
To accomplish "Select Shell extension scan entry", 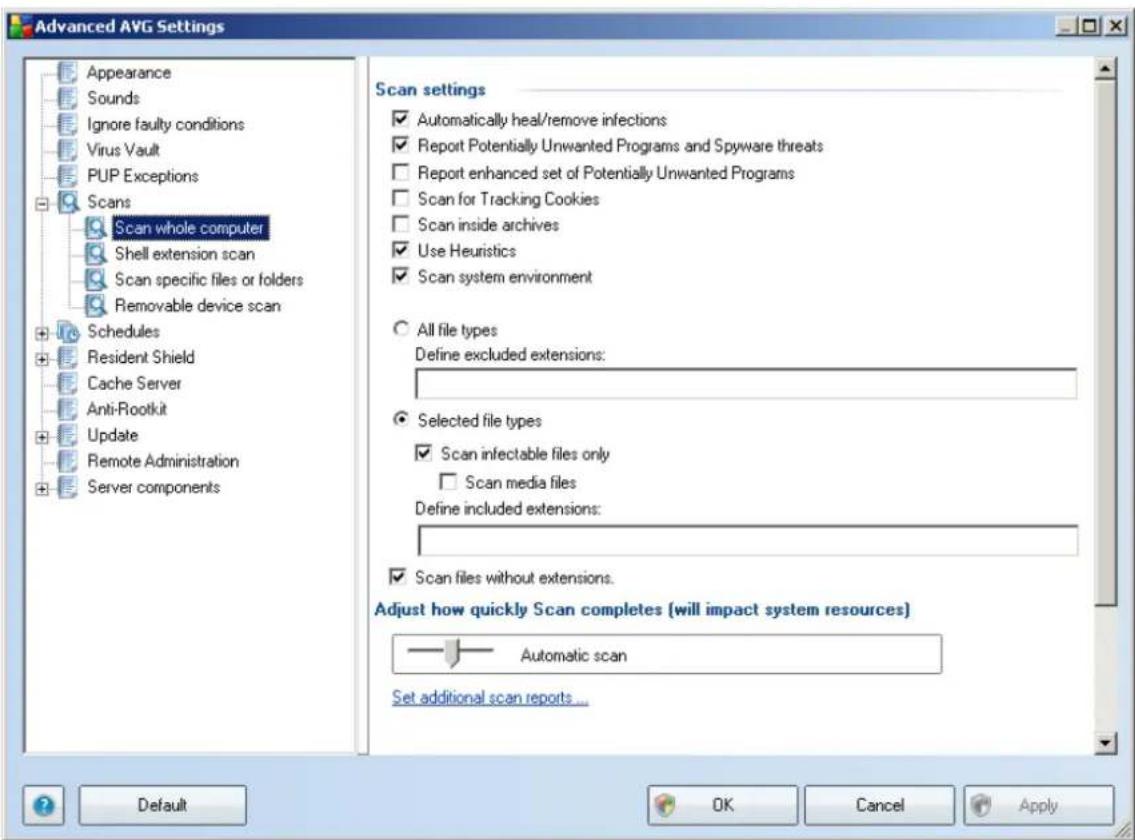I will click(x=185, y=254).
